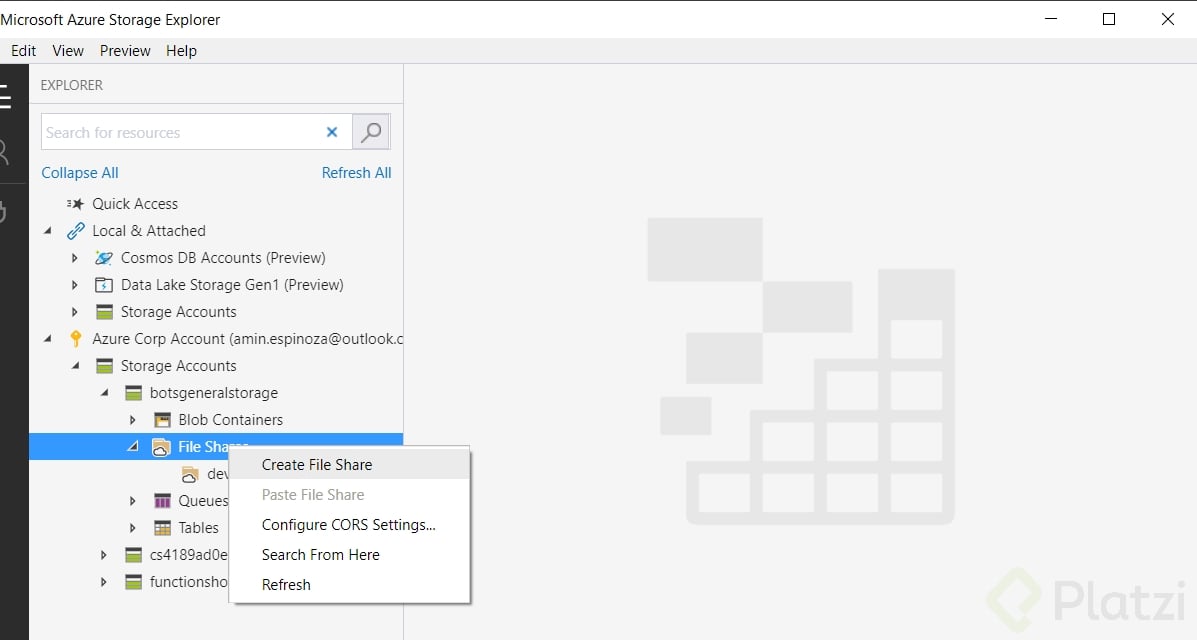Screen dimensions: 1197x640
Task: Click the Queues icon
Action: coord(163,501)
